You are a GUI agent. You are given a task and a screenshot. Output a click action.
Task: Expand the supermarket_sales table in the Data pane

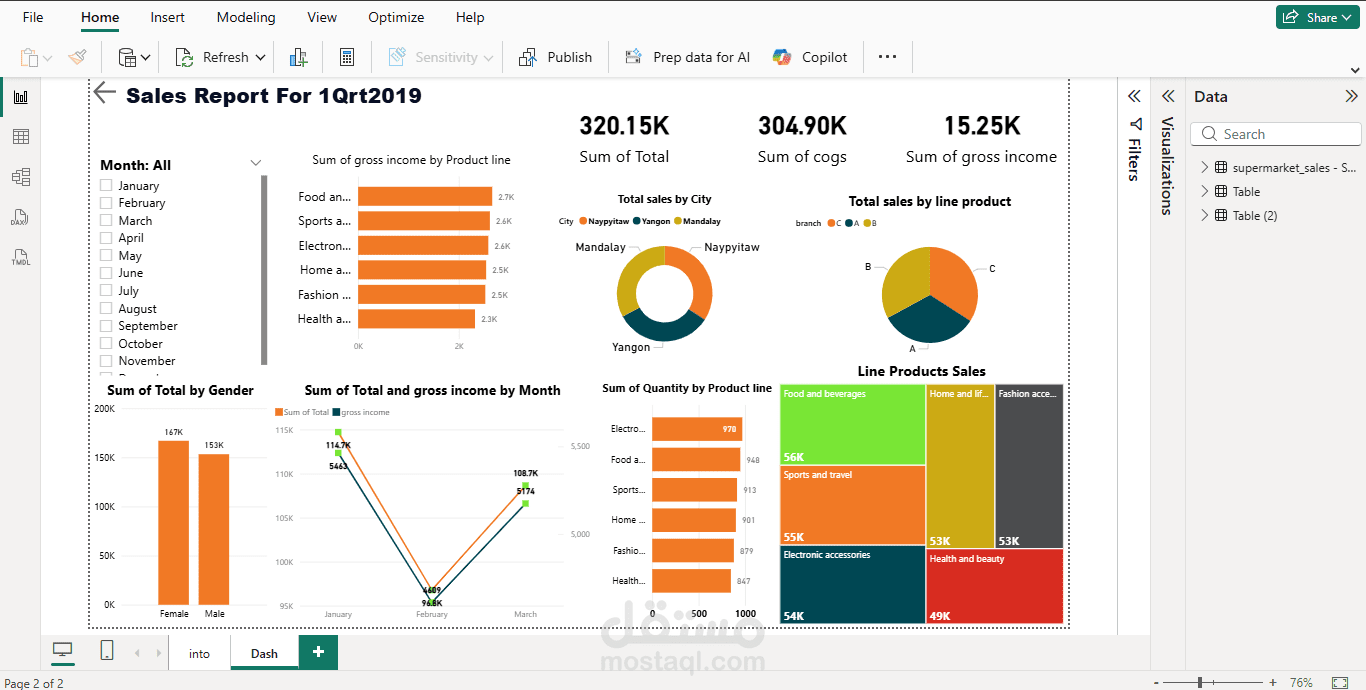[1205, 167]
